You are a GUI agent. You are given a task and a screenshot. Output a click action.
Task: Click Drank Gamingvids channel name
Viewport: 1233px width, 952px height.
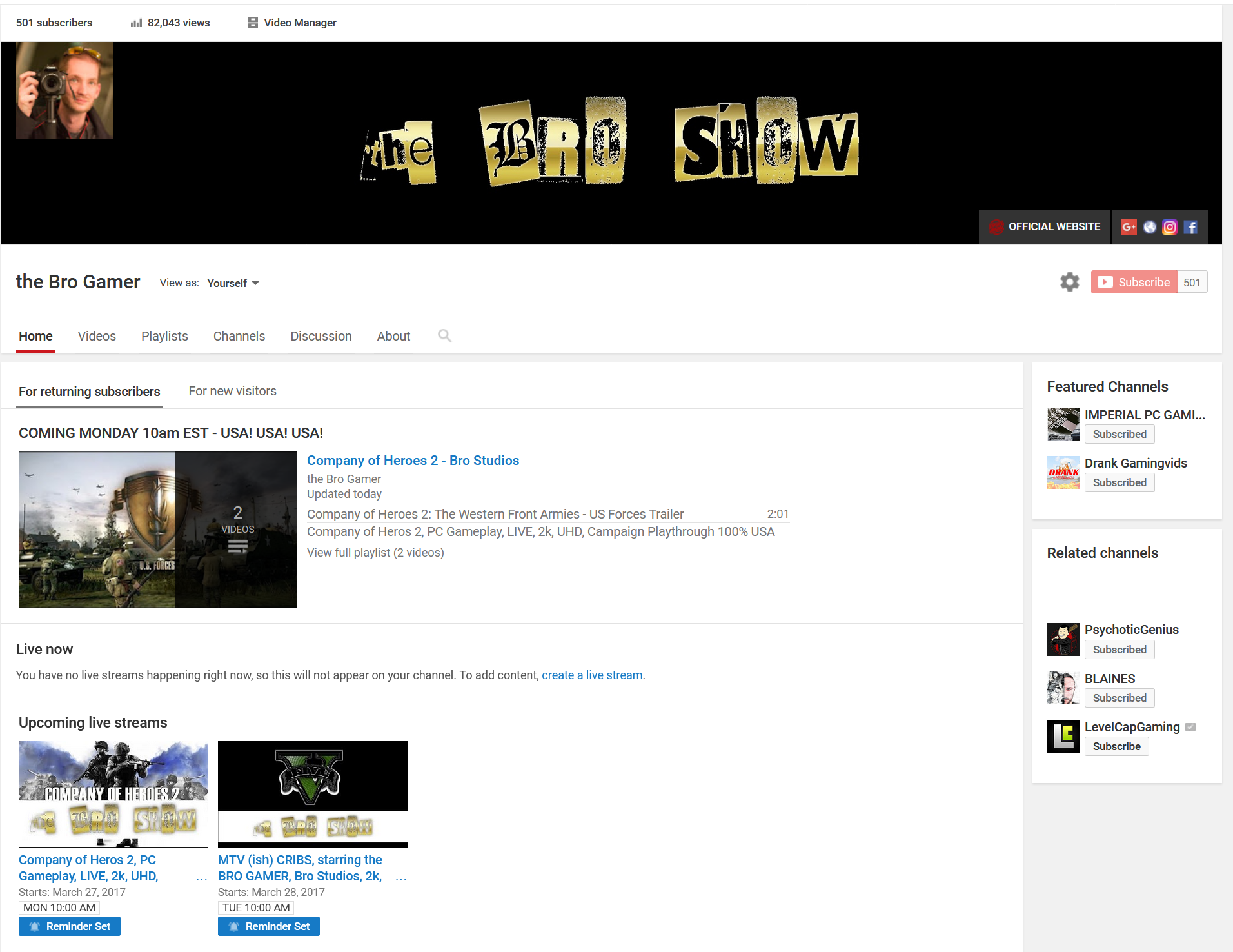1136,463
